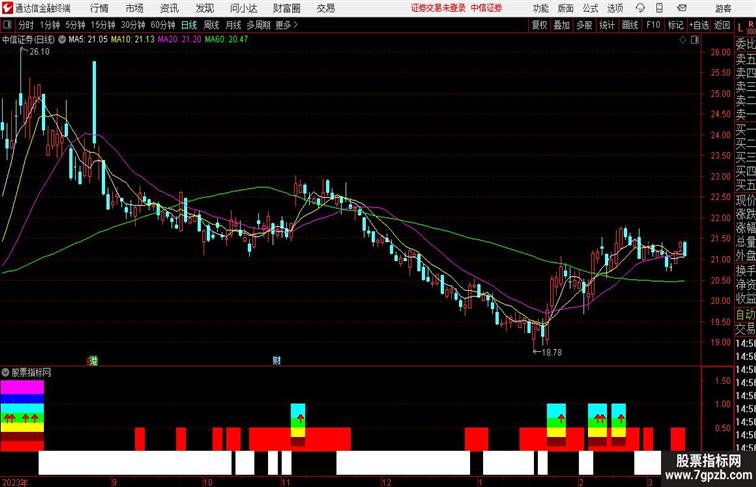
Task: Switch to the 1分钟 period tab
Action: 50,25
